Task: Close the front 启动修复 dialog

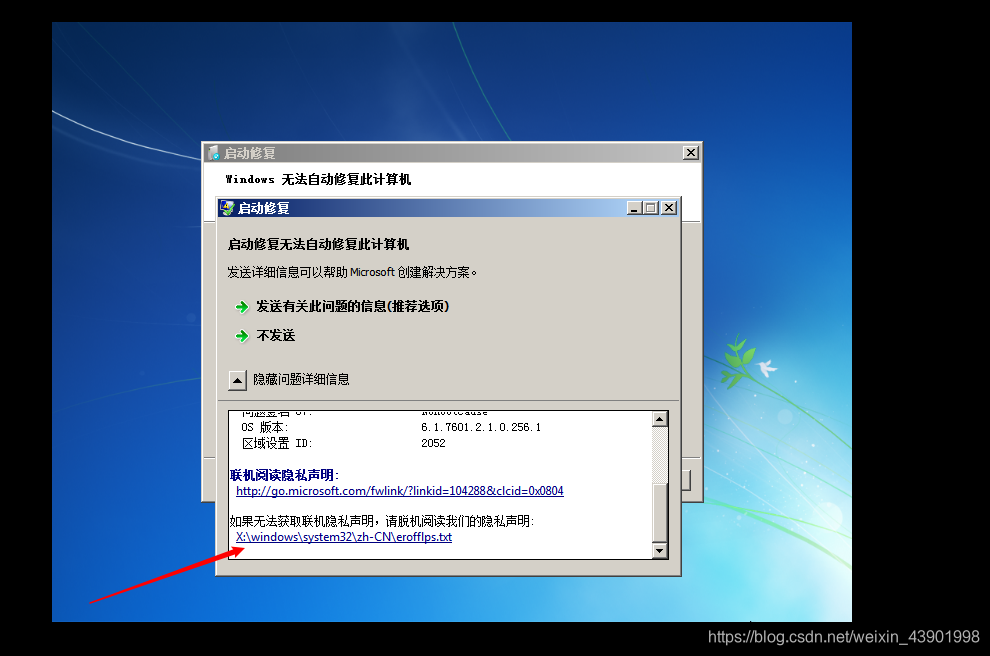Action: point(669,208)
